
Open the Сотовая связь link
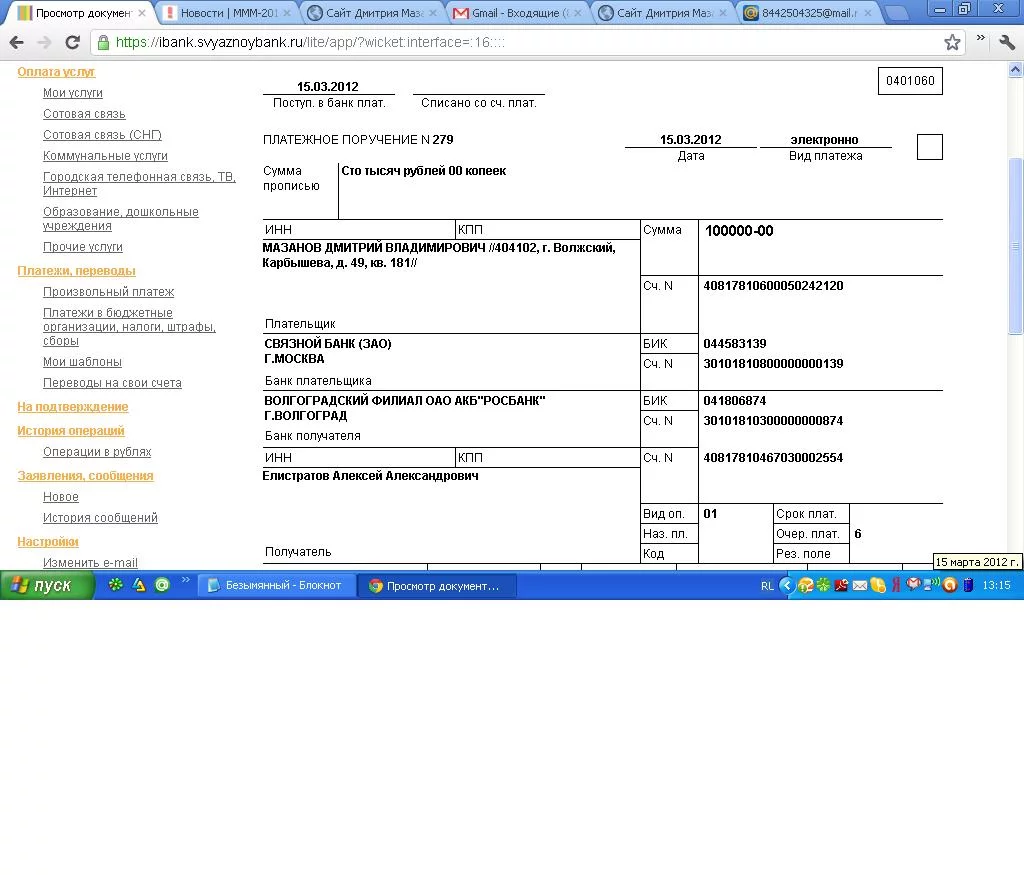point(84,114)
